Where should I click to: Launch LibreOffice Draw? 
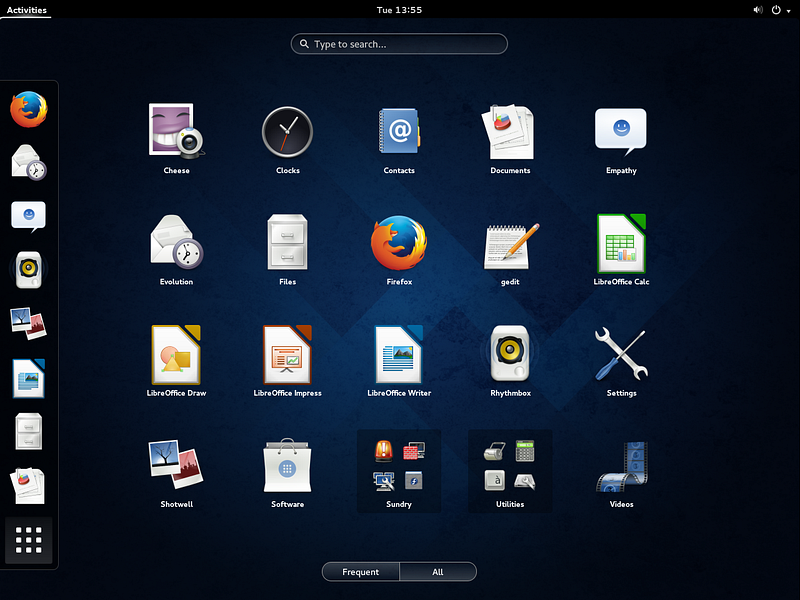[x=177, y=361]
